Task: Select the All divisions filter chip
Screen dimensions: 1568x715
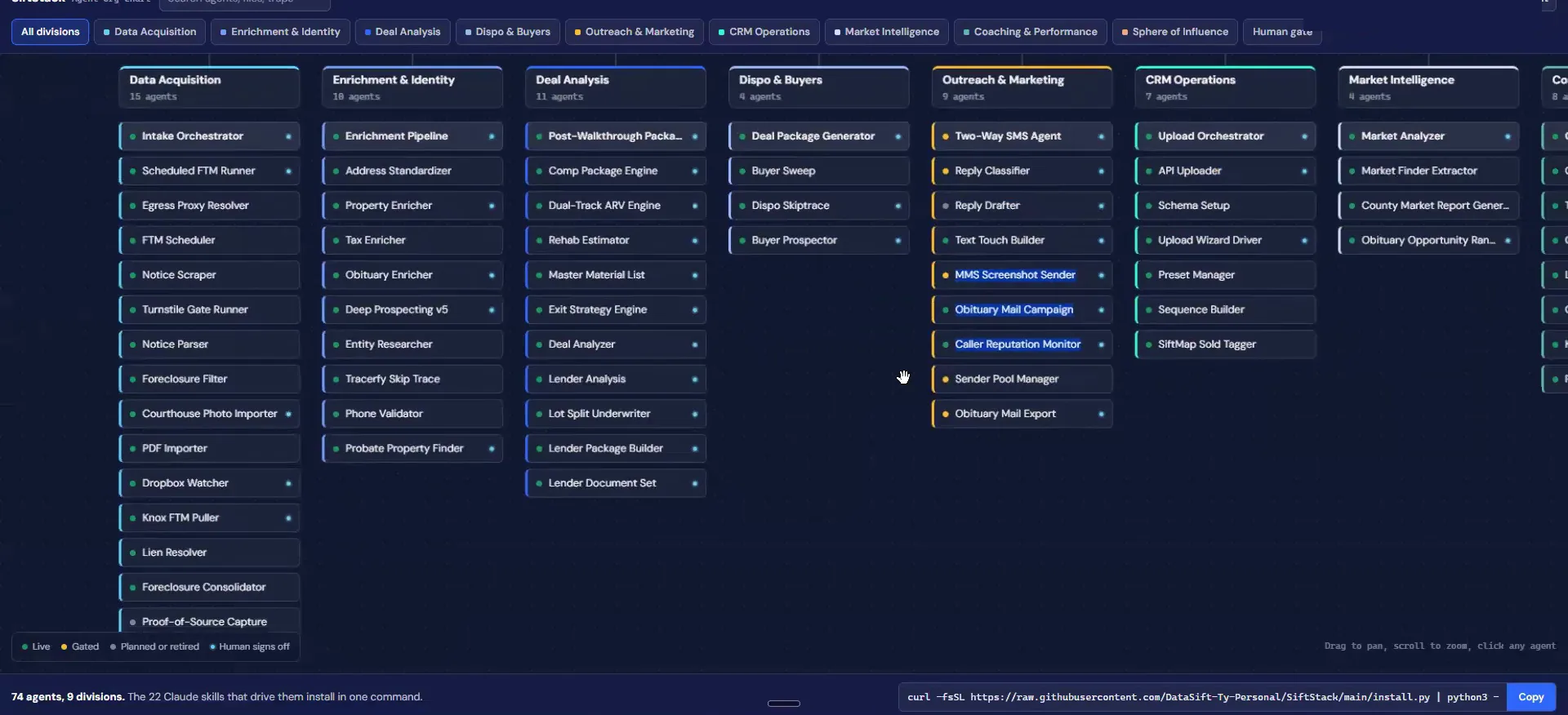Action: (50, 32)
